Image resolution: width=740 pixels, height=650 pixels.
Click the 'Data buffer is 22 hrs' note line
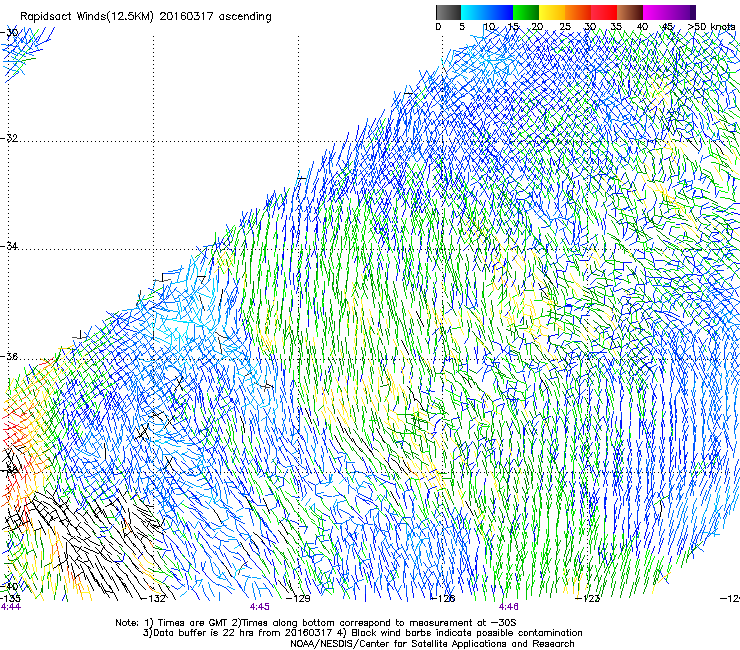(362, 633)
